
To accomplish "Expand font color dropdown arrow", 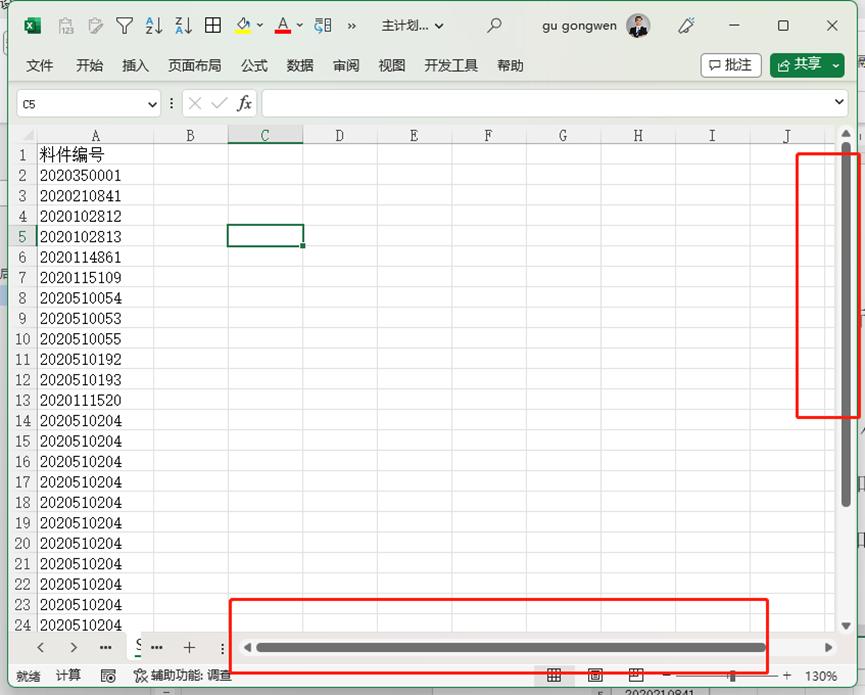I will pyautogui.click(x=300, y=26).
